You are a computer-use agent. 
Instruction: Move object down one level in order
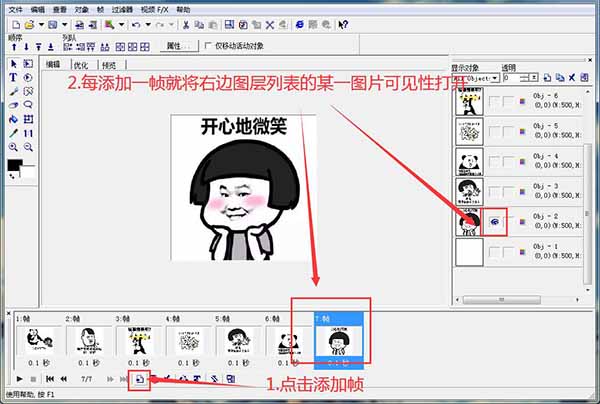[x=26, y=47]
